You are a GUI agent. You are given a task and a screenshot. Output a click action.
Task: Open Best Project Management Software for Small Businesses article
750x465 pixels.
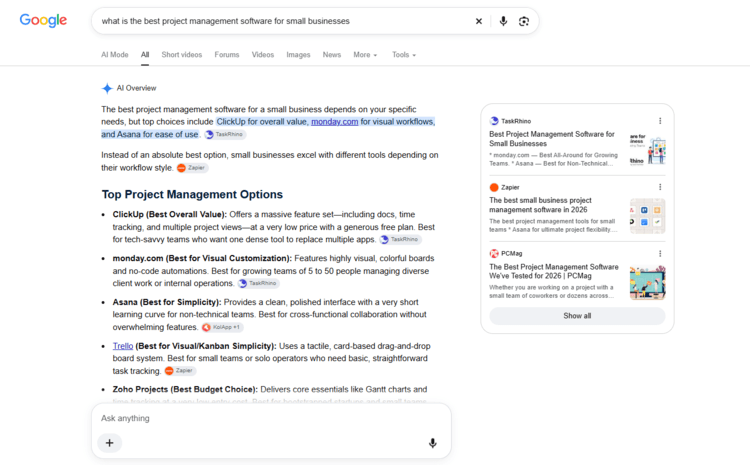tap(551, 139)
